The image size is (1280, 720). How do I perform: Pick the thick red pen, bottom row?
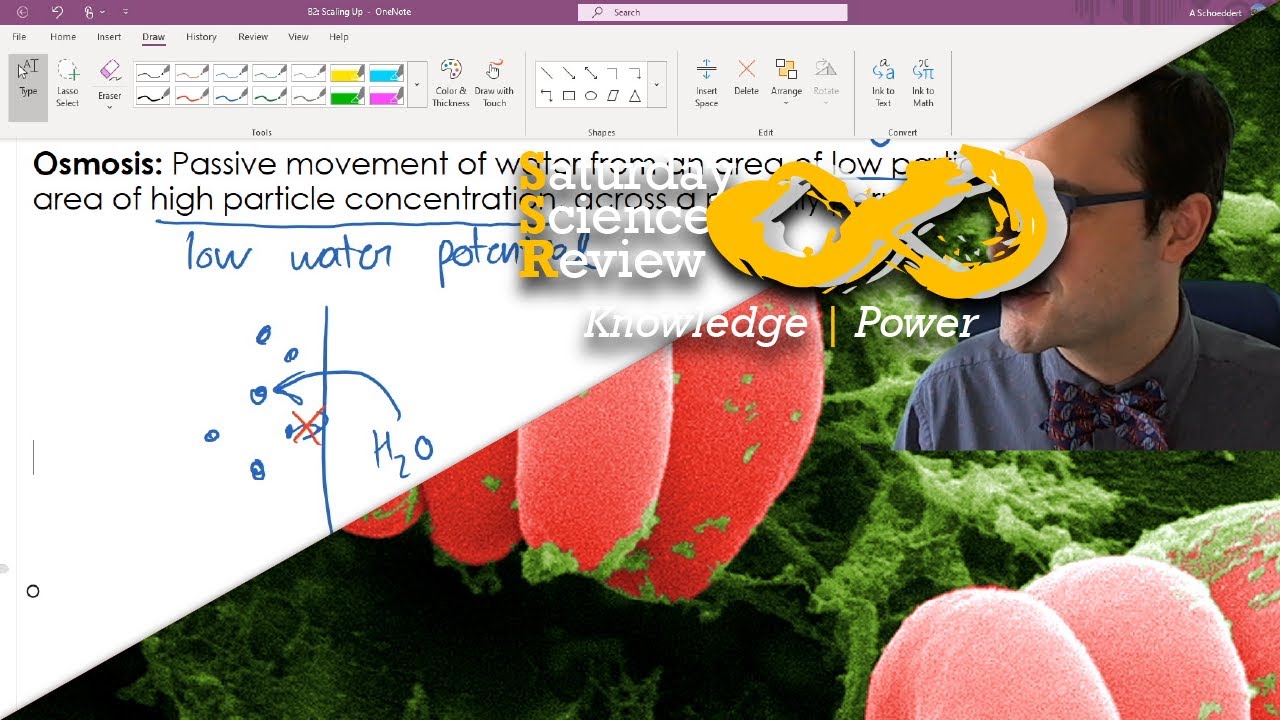192,96
